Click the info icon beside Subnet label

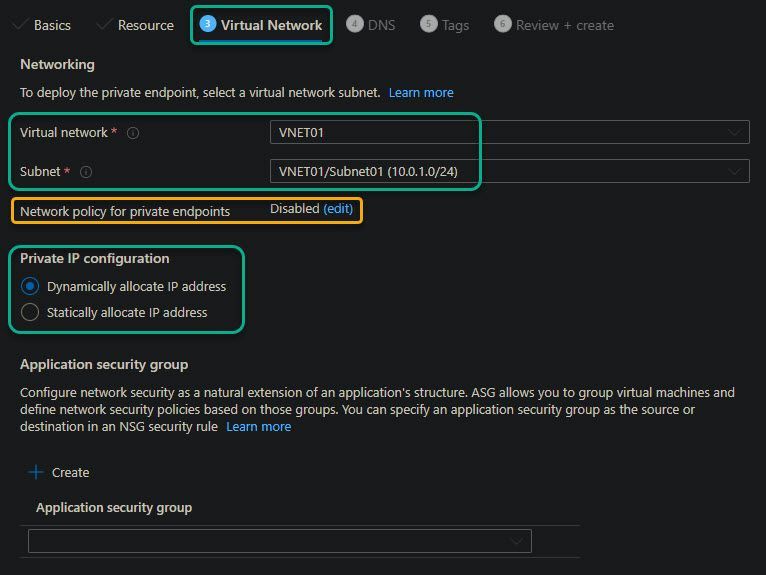tap(86, 172)
